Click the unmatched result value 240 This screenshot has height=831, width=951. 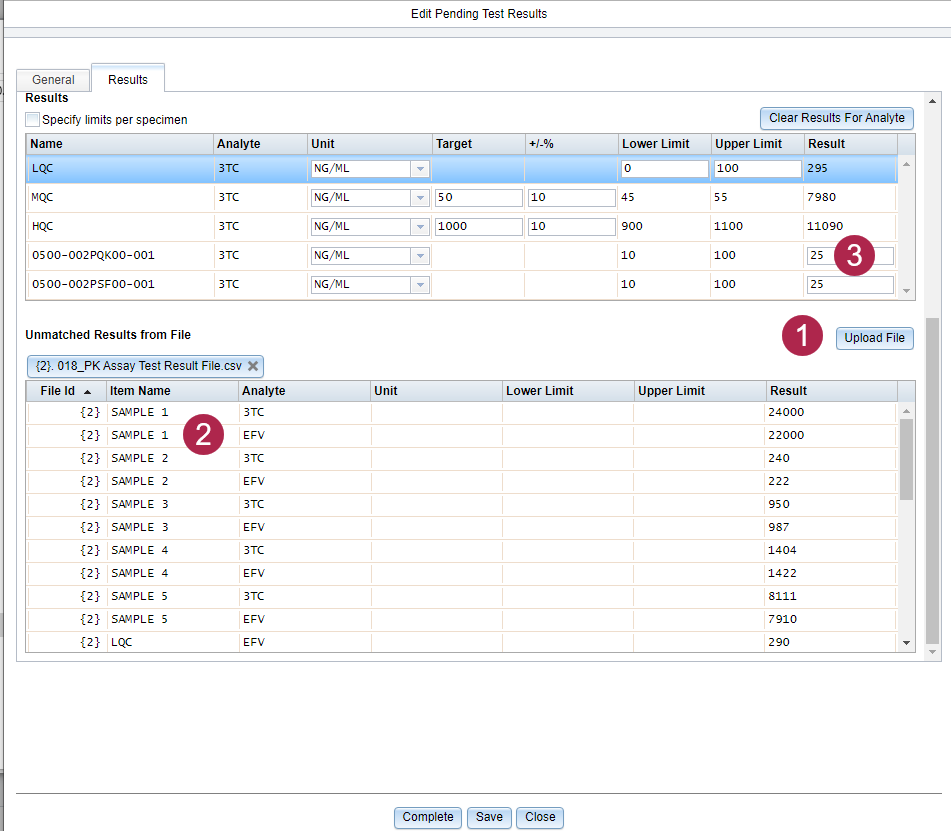(779, 459)
